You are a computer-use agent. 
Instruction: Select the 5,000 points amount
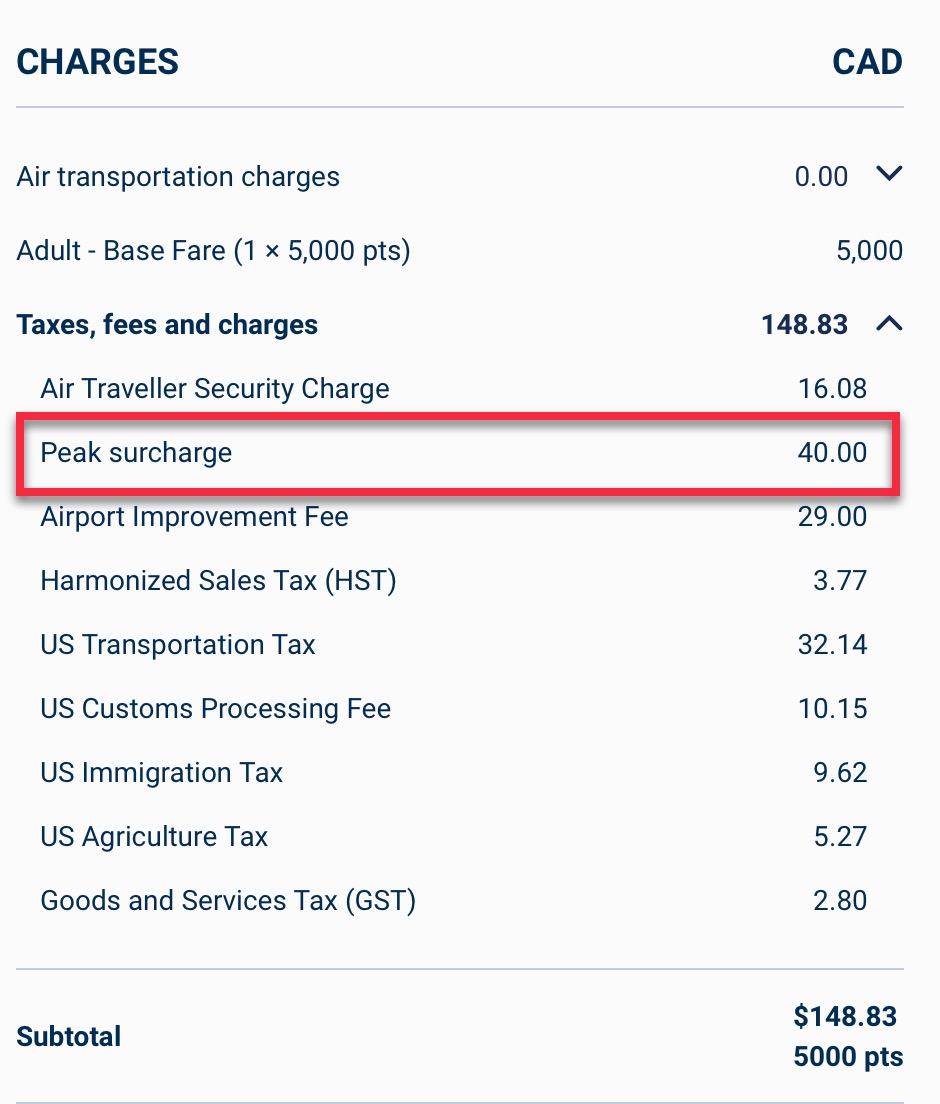pos(870,250)
